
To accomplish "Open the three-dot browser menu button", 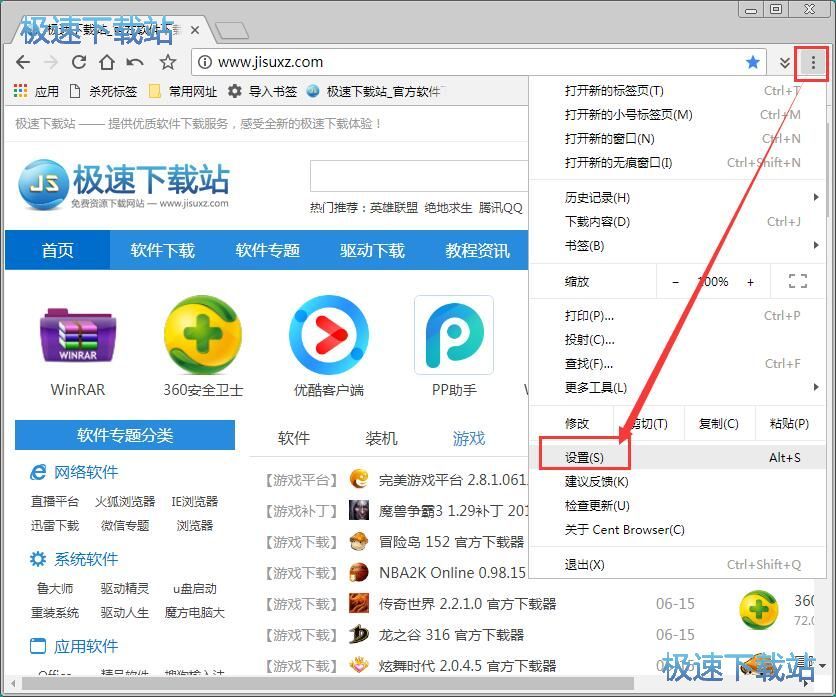I will pos(813,63).
